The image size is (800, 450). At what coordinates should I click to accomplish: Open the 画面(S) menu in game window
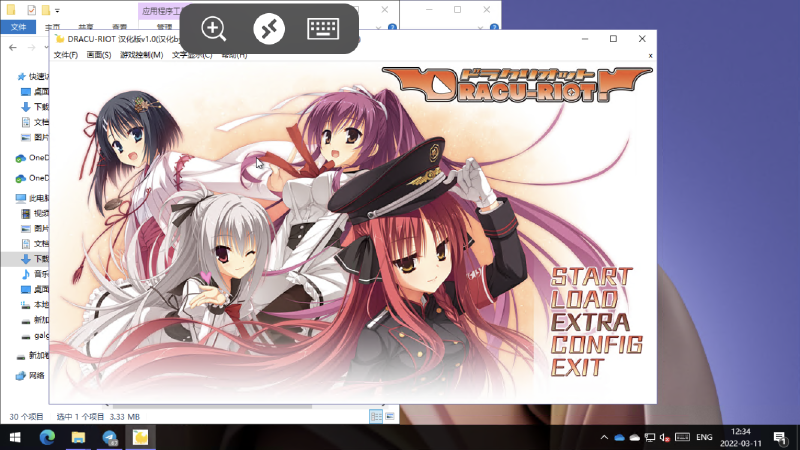(99, 55)
